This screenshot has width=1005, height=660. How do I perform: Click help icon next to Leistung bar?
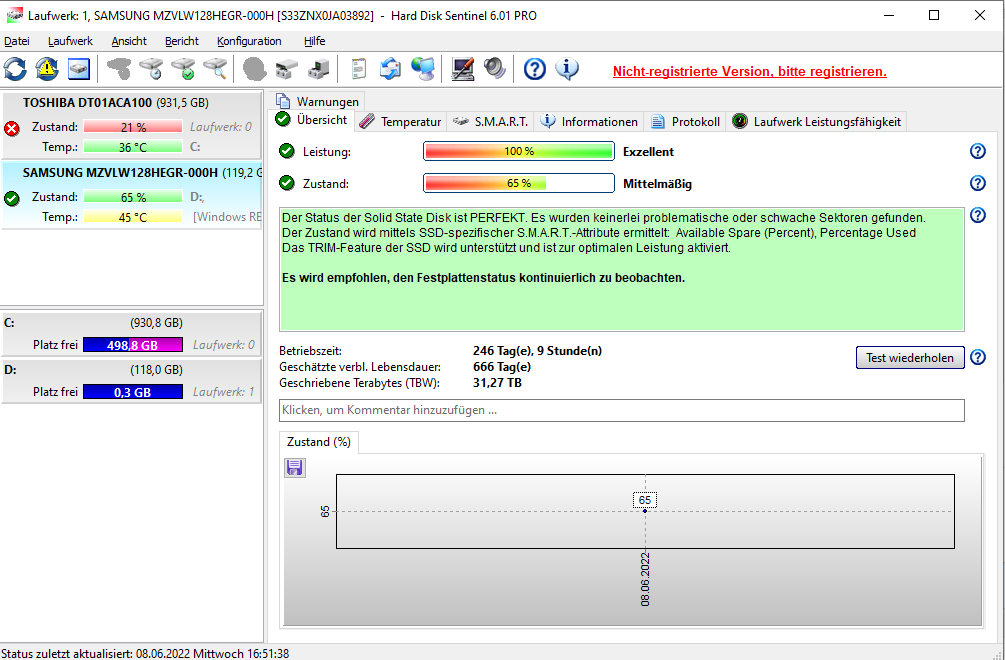point(977,151)
